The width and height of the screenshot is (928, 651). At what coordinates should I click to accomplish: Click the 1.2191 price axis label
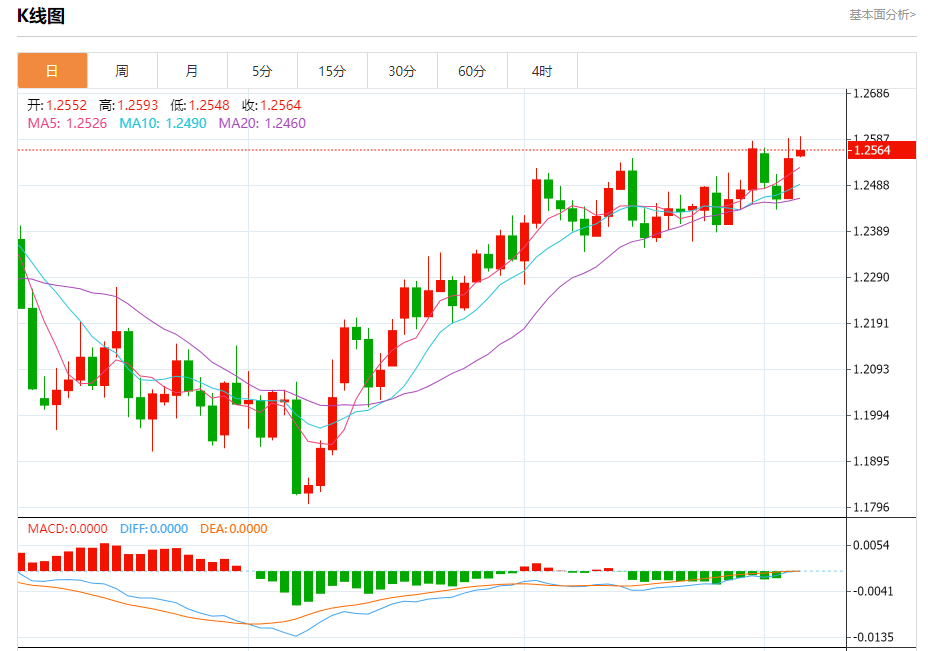(x=871, y=323)
